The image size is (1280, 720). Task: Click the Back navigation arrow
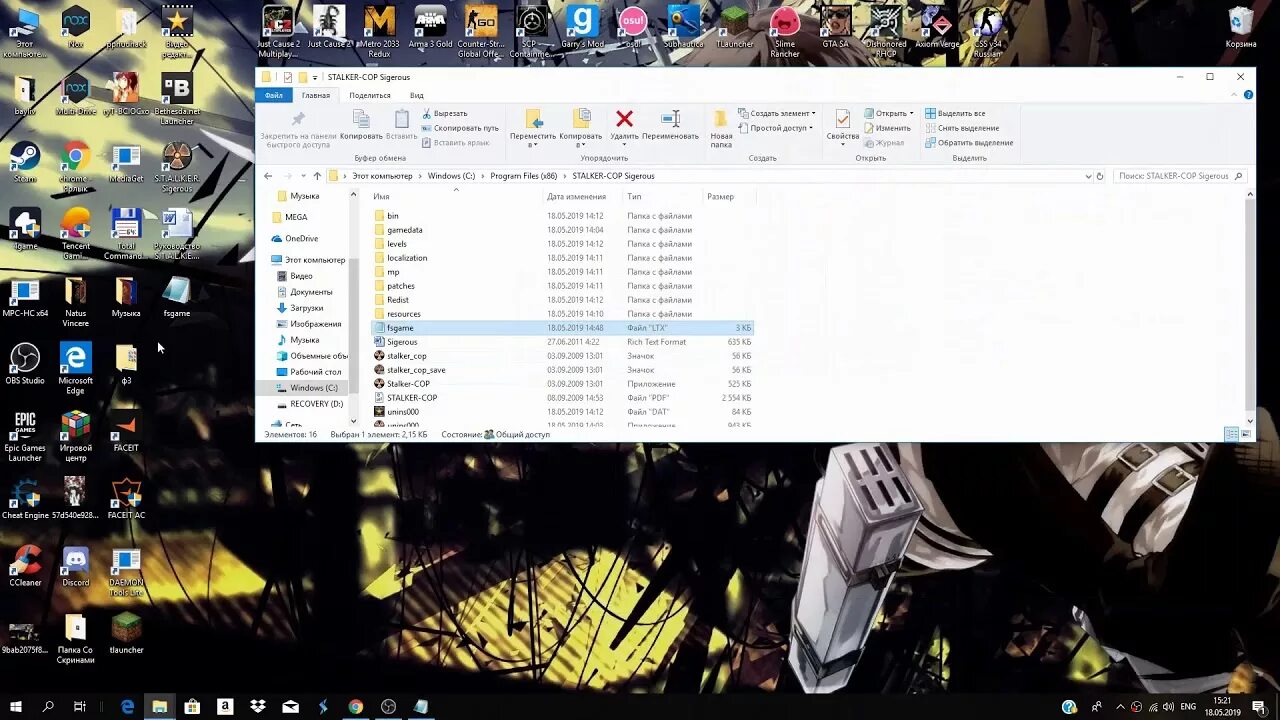tap(268, 176)
